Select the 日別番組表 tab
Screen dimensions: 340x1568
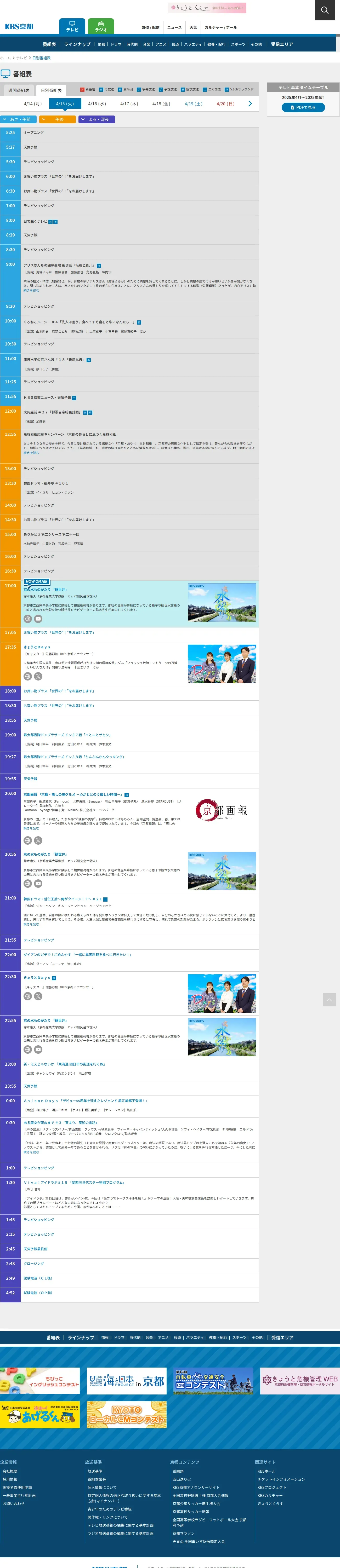click(51, 90)
